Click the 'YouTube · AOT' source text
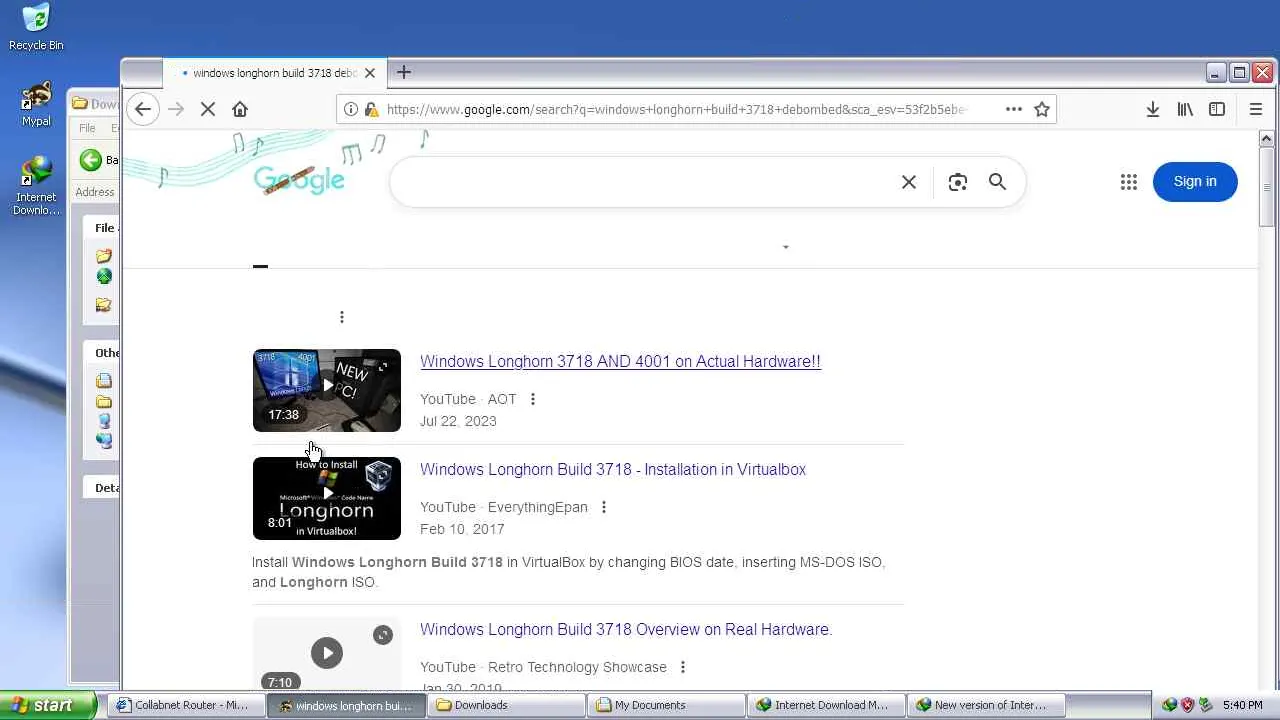Viewport: 1280px width, 720px height. (x=468, y=399)
